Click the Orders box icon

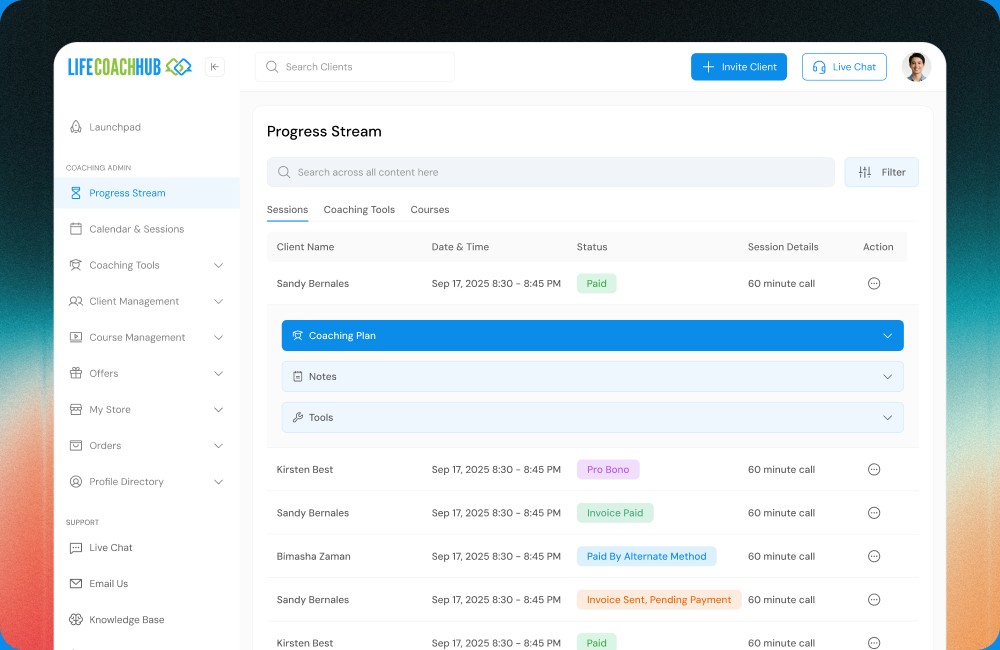click(75, 445)
